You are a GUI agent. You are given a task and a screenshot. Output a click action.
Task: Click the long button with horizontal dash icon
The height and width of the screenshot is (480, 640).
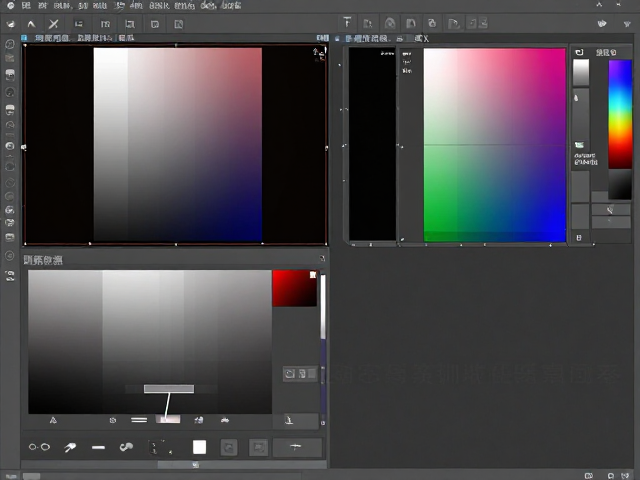tap(297, 447)
